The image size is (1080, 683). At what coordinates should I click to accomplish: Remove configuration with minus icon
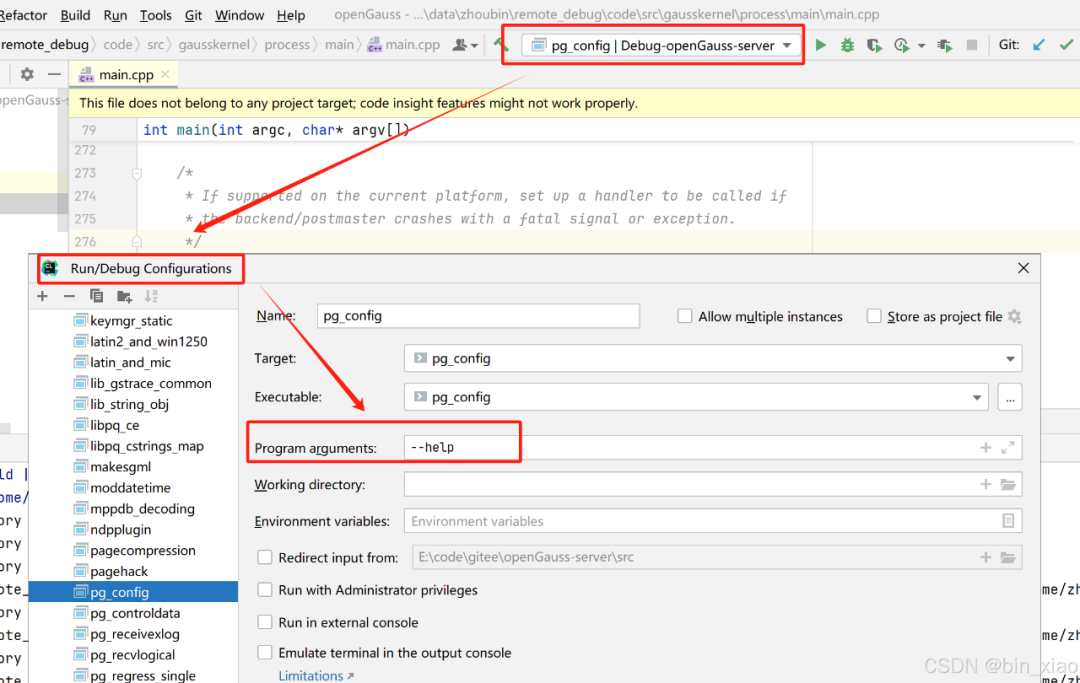click(x=69, y=296)
